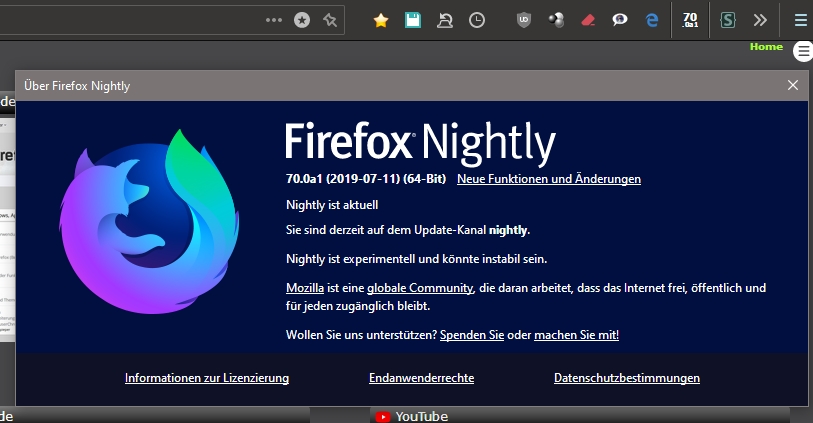Open the yellow star bookmarks toolbar button
The width and height of the screenshot is (813, 423).
pyautogui.click(x=381, y=20)
